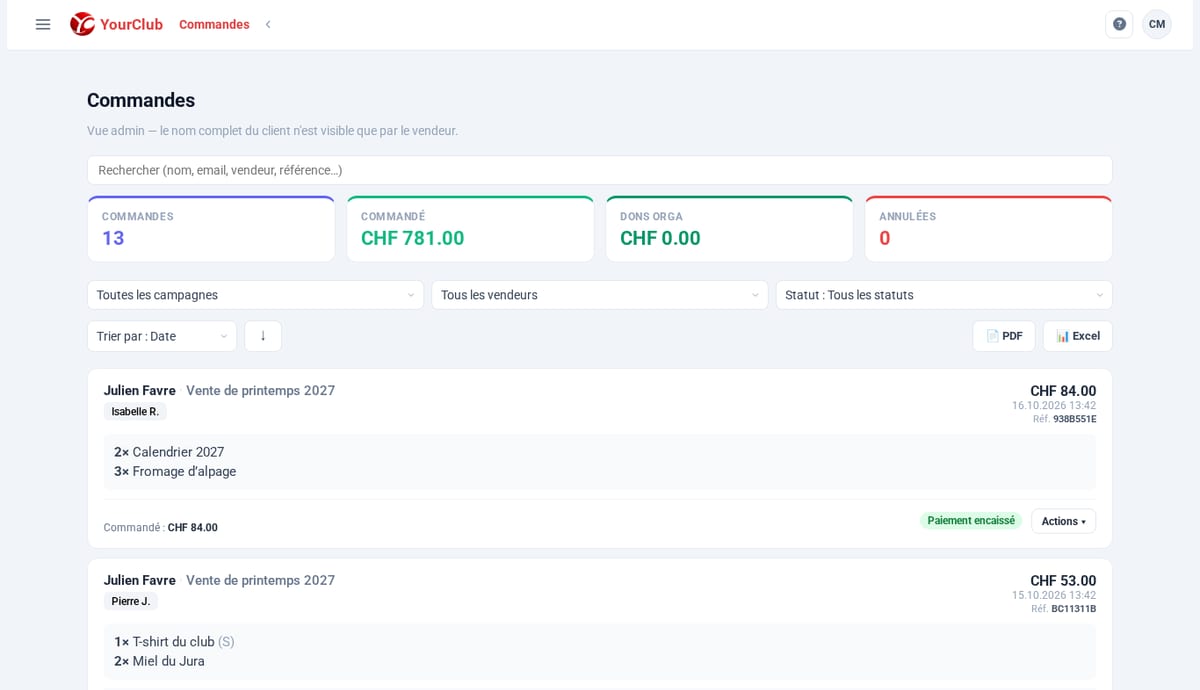Select the Annulées stat card
The width and height of the screenshot is (1200, 690).
pos(988,229)
